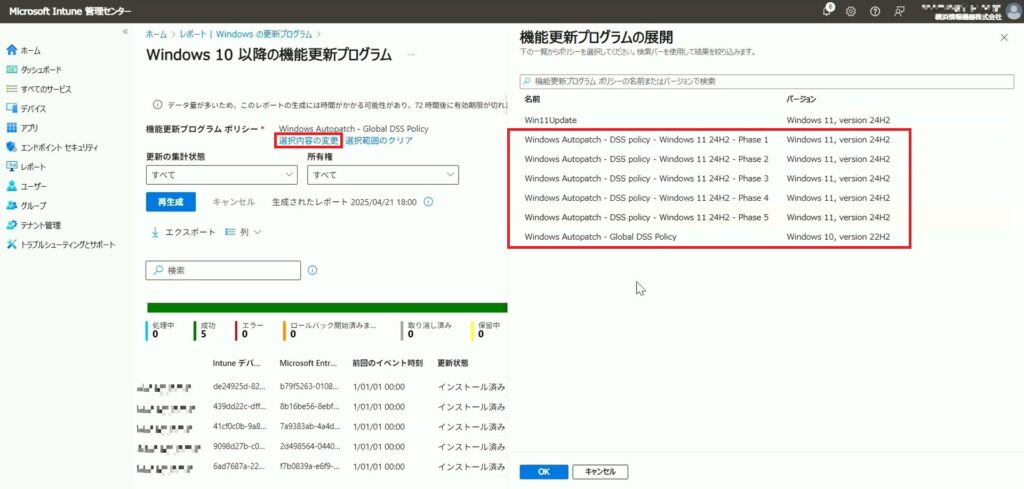Click the green status progress bar

[x=327, y=308]
